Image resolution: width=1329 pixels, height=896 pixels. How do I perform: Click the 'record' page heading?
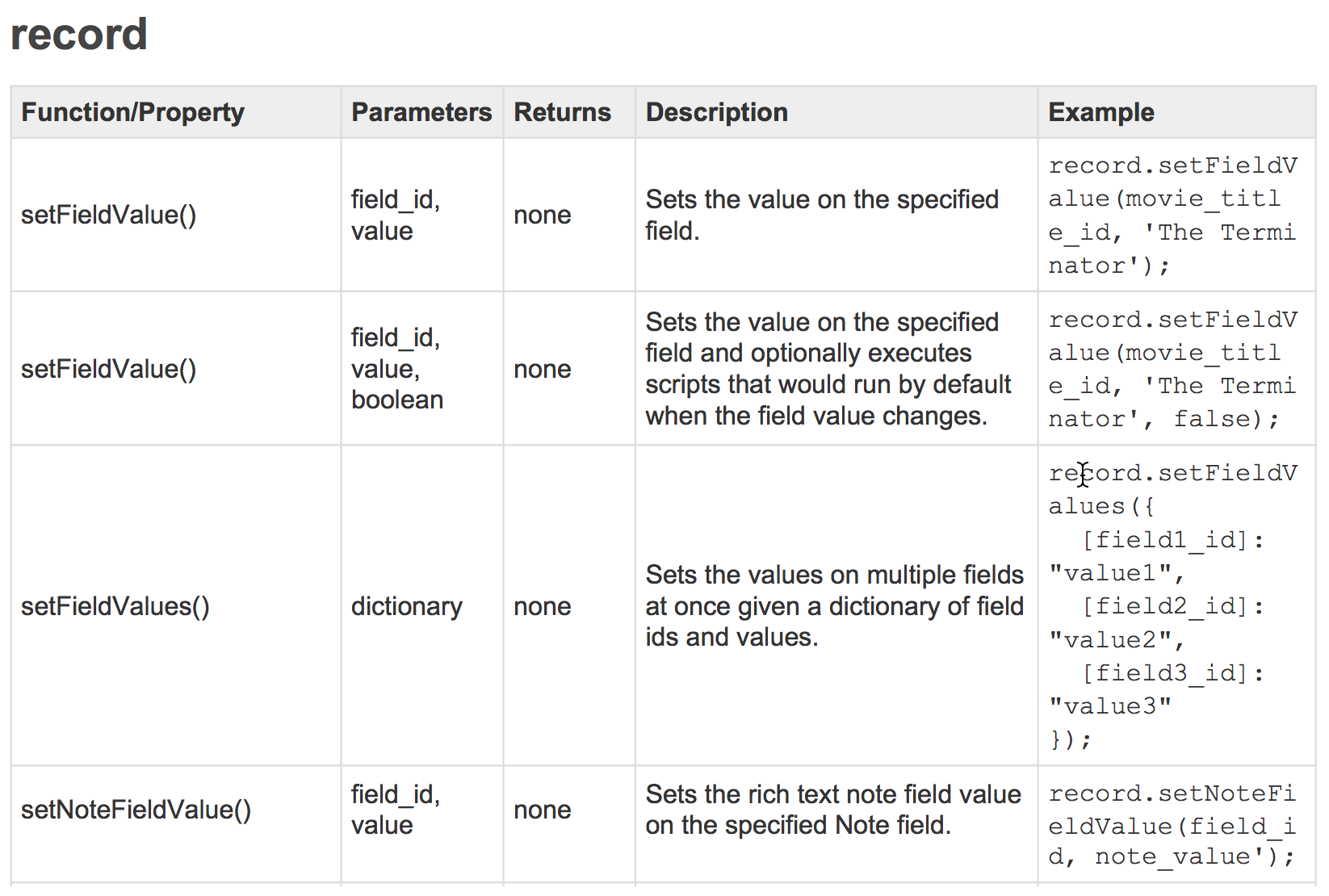(78, 35)
